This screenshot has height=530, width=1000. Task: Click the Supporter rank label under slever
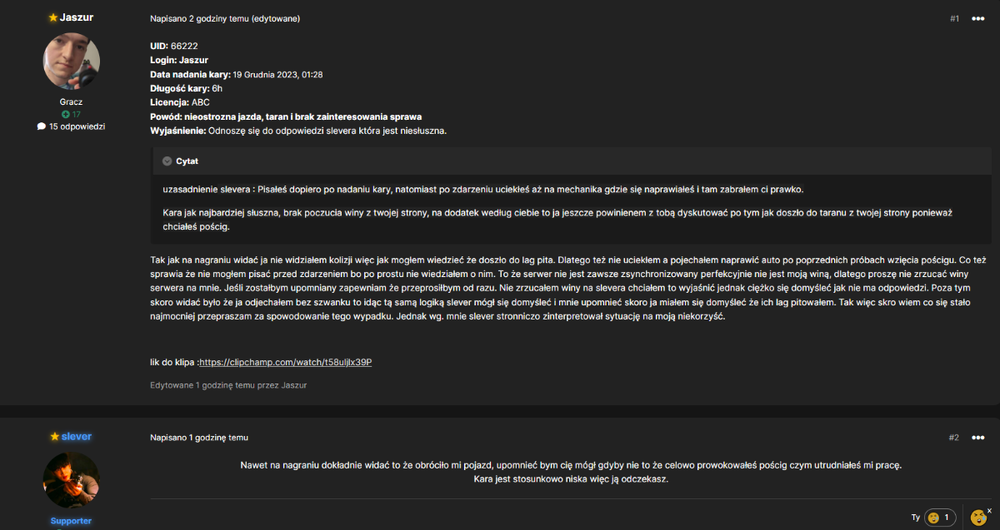point(71,521)
